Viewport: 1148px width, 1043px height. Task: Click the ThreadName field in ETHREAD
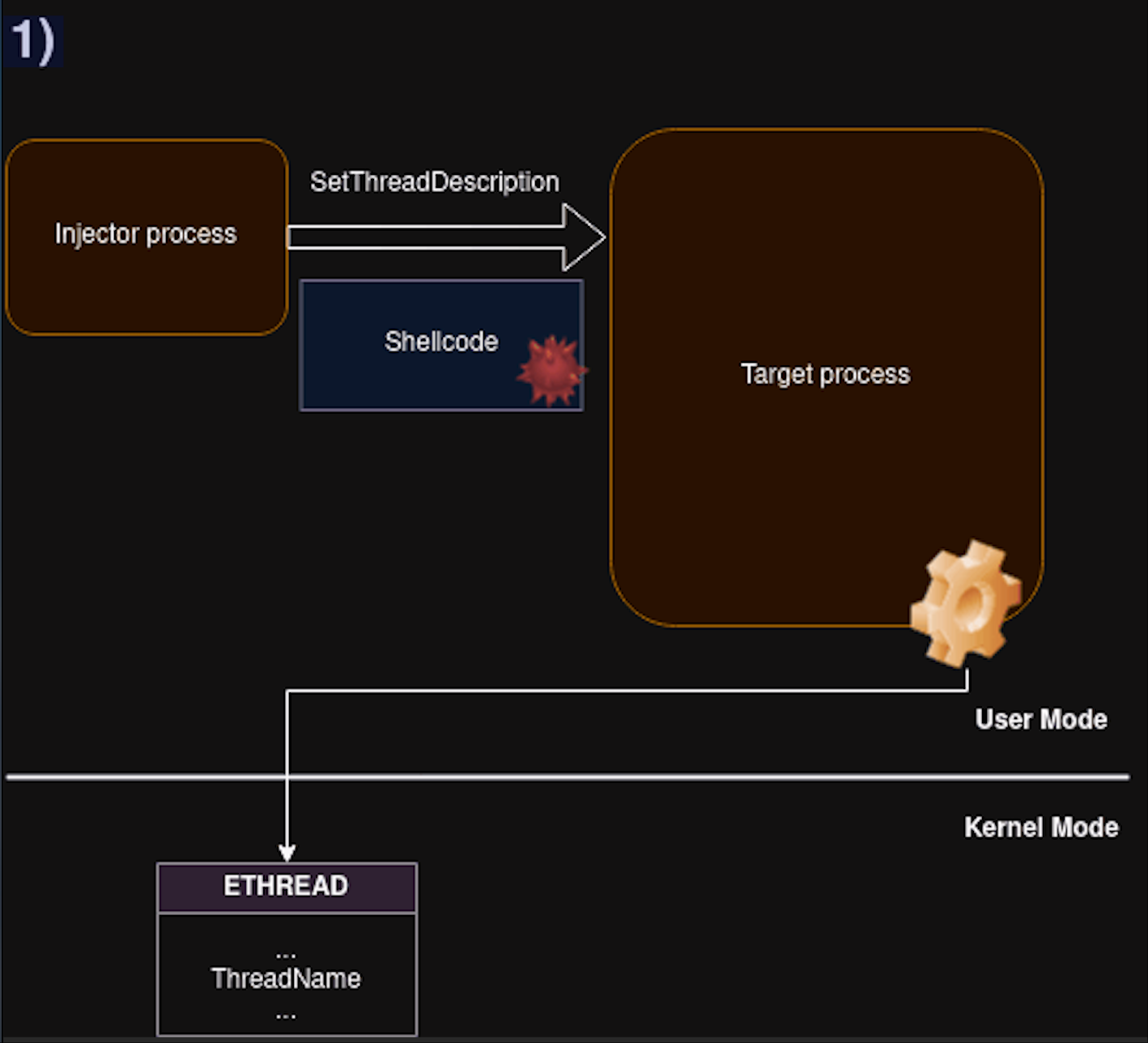pos(287,978)
